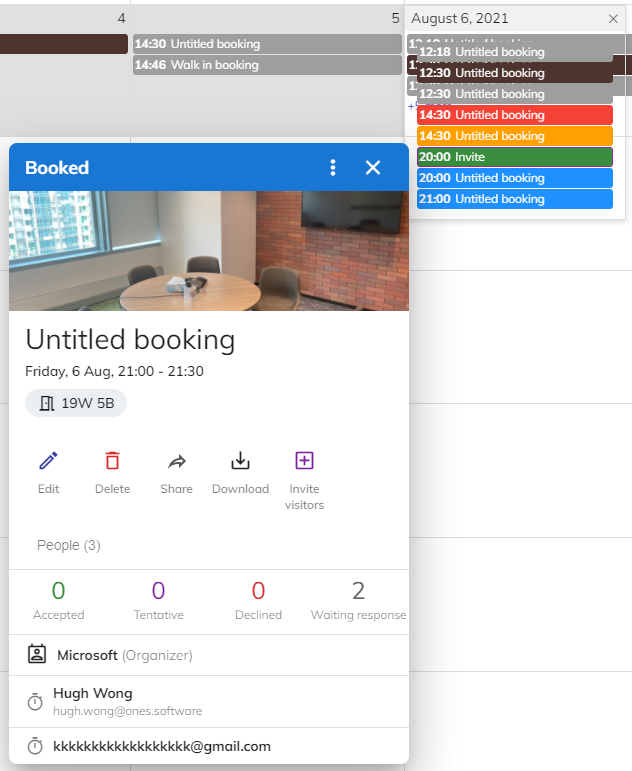Viewport: 632px width, 771px height.
Task: Click the red Delete trash icon
Action: [112, 461]
